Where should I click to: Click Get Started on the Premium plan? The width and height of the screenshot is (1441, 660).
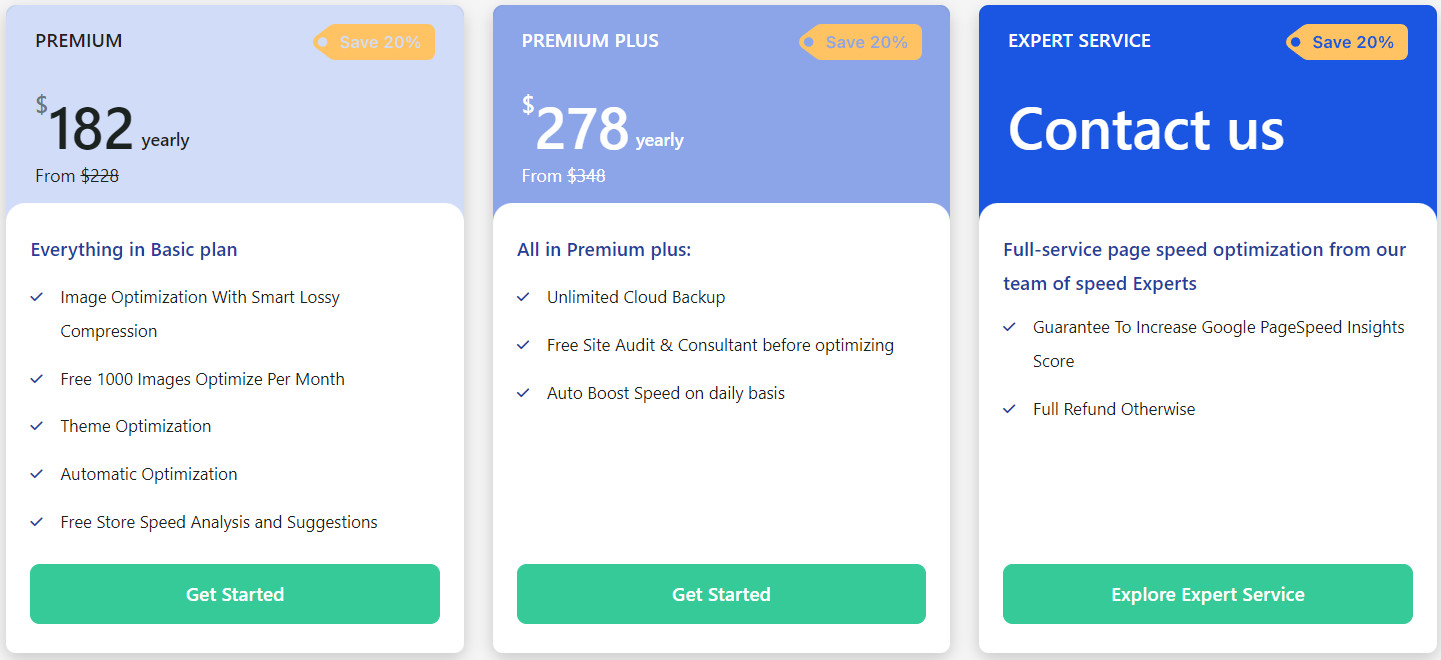pos(234,594)
